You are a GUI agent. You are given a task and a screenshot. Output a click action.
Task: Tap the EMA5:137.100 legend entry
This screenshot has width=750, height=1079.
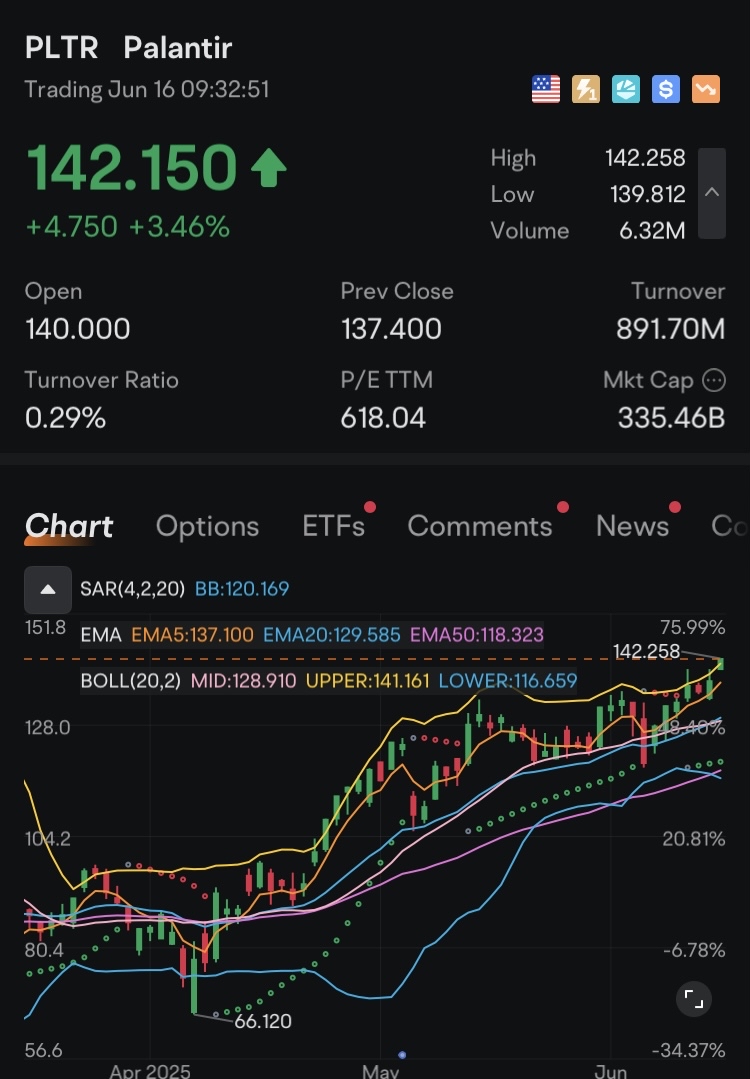point(192,634)
